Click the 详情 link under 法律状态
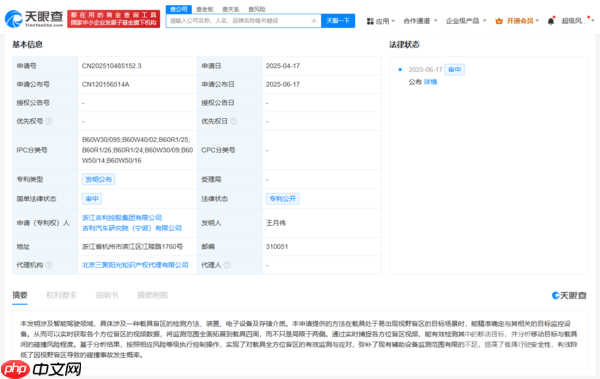The height and width of the screenshot is (379, 600). pyautogui.click(x=430, y=82)
